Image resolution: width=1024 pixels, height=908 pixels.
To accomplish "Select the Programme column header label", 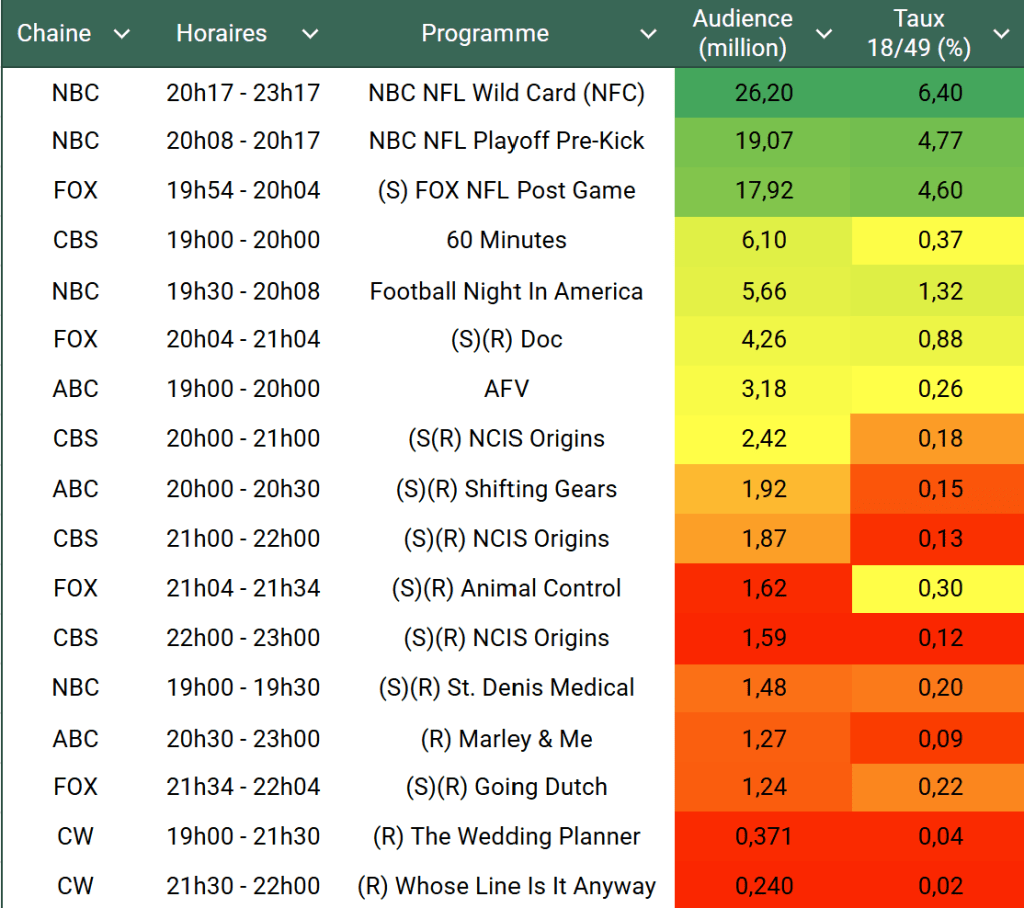I will point(485,34).
